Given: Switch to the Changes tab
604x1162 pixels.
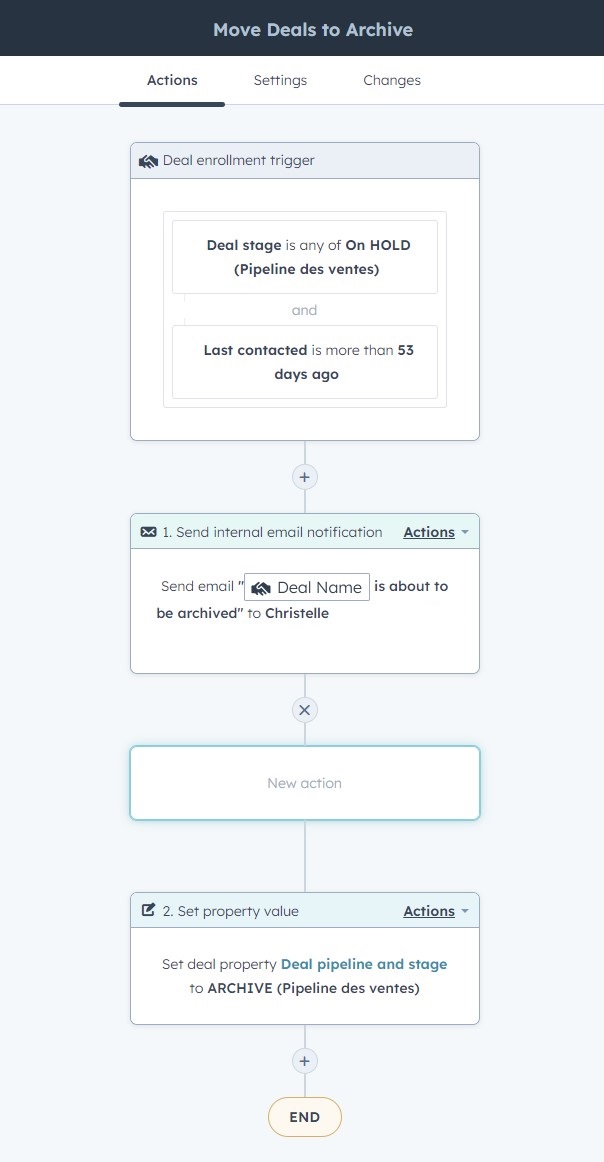Looking at the screenshot, I should click(x=392, y=80).
